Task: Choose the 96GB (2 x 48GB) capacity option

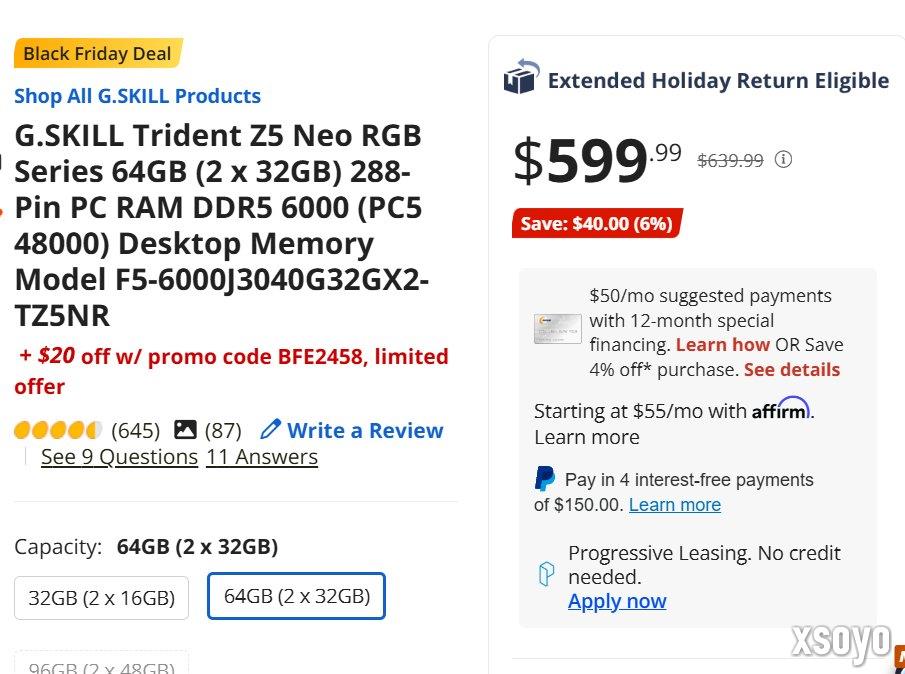Action: coord(101,666)
